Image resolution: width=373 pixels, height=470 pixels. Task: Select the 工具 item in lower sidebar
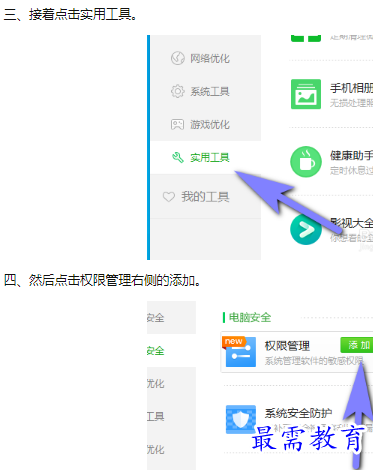[x=171, y=416]
